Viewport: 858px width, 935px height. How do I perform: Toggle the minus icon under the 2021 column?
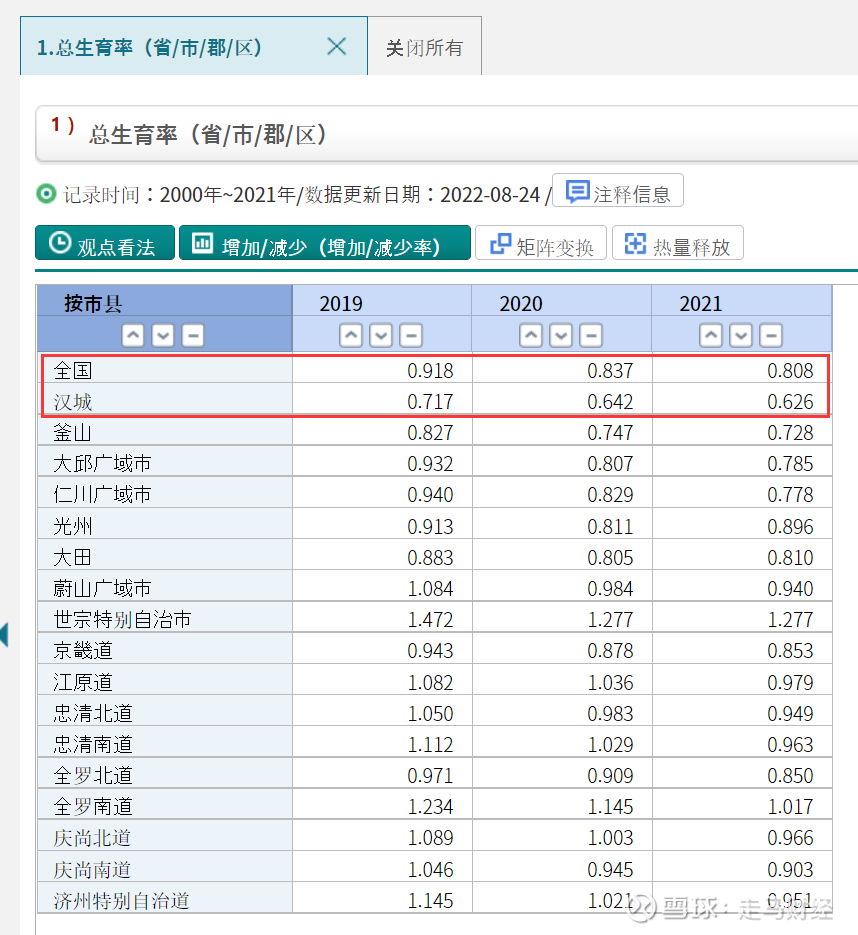point(771,335)
